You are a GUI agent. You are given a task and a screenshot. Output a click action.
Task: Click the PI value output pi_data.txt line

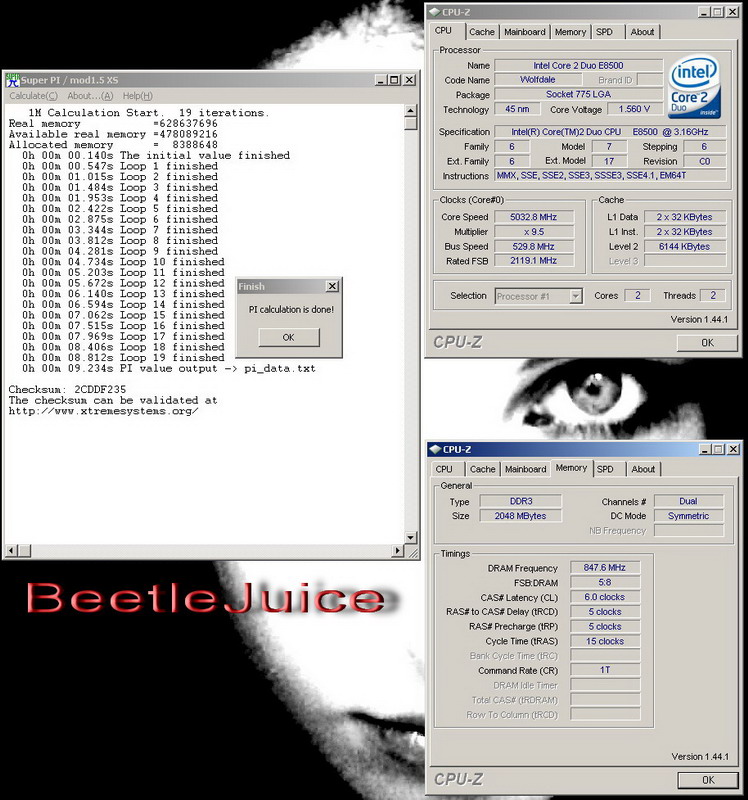click(x=169, y=368)
